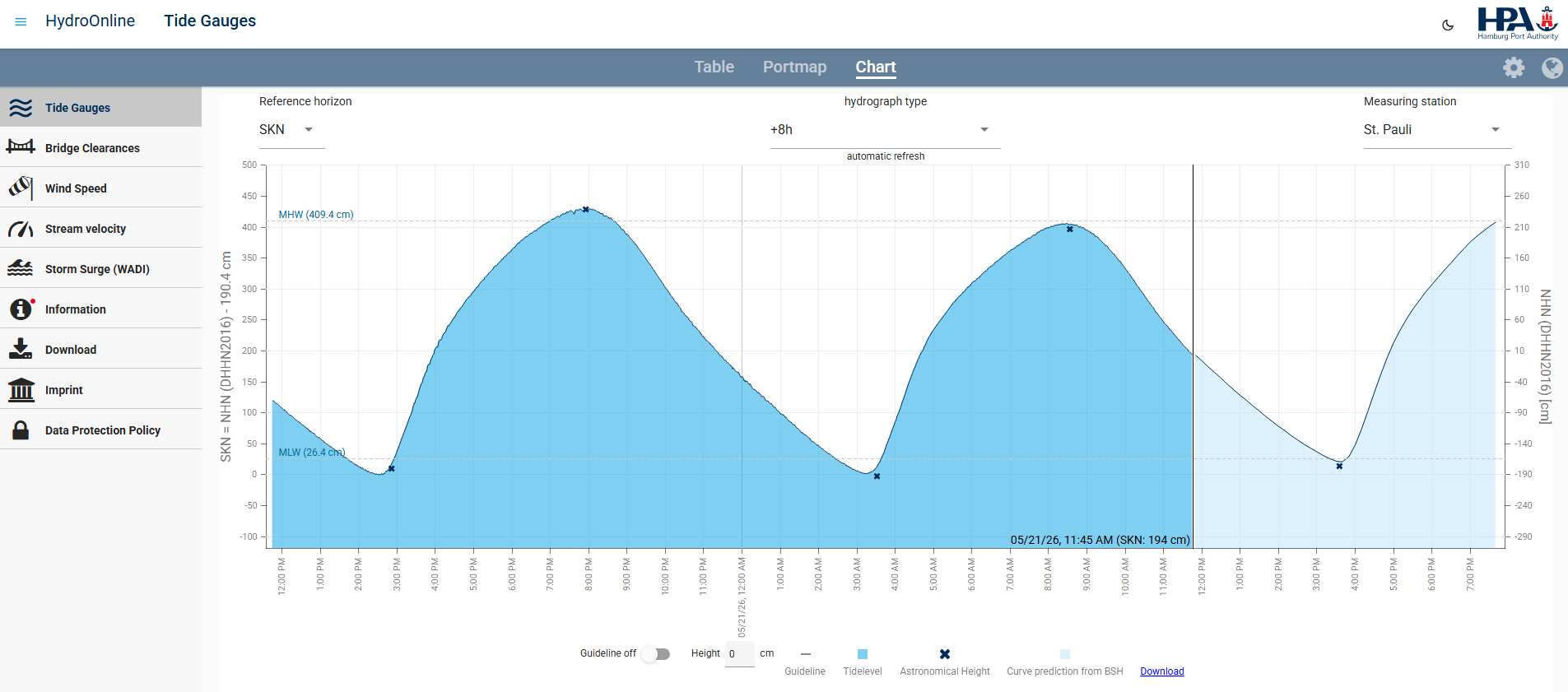Screen dimensions: 1568x692
Task: Click the 3:00 PM low tide astronomical marker
Action: [392, 469]
